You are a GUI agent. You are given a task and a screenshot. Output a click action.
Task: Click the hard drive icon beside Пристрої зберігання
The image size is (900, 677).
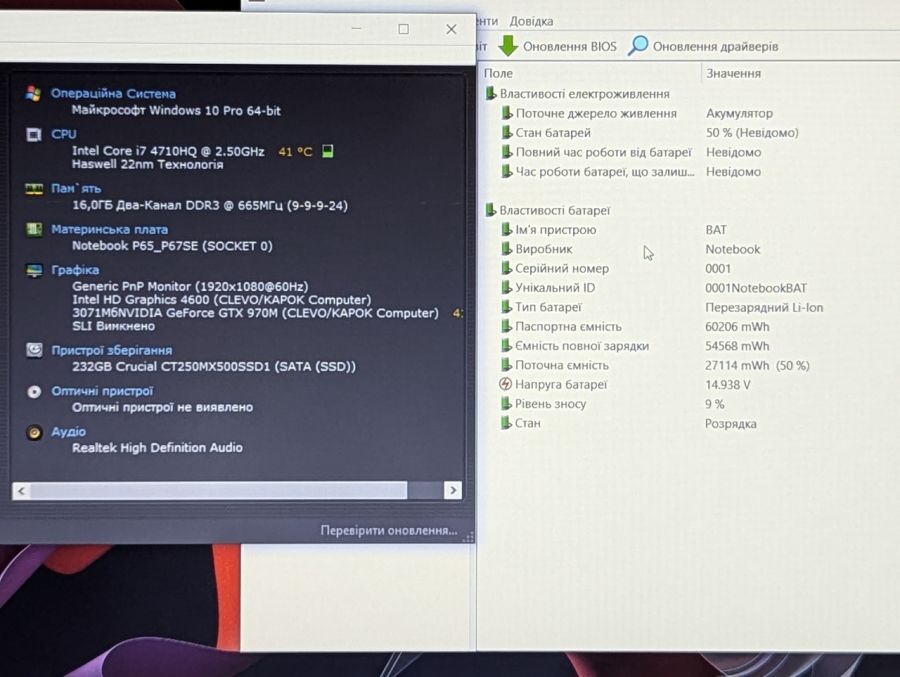(x=34, y=350)
